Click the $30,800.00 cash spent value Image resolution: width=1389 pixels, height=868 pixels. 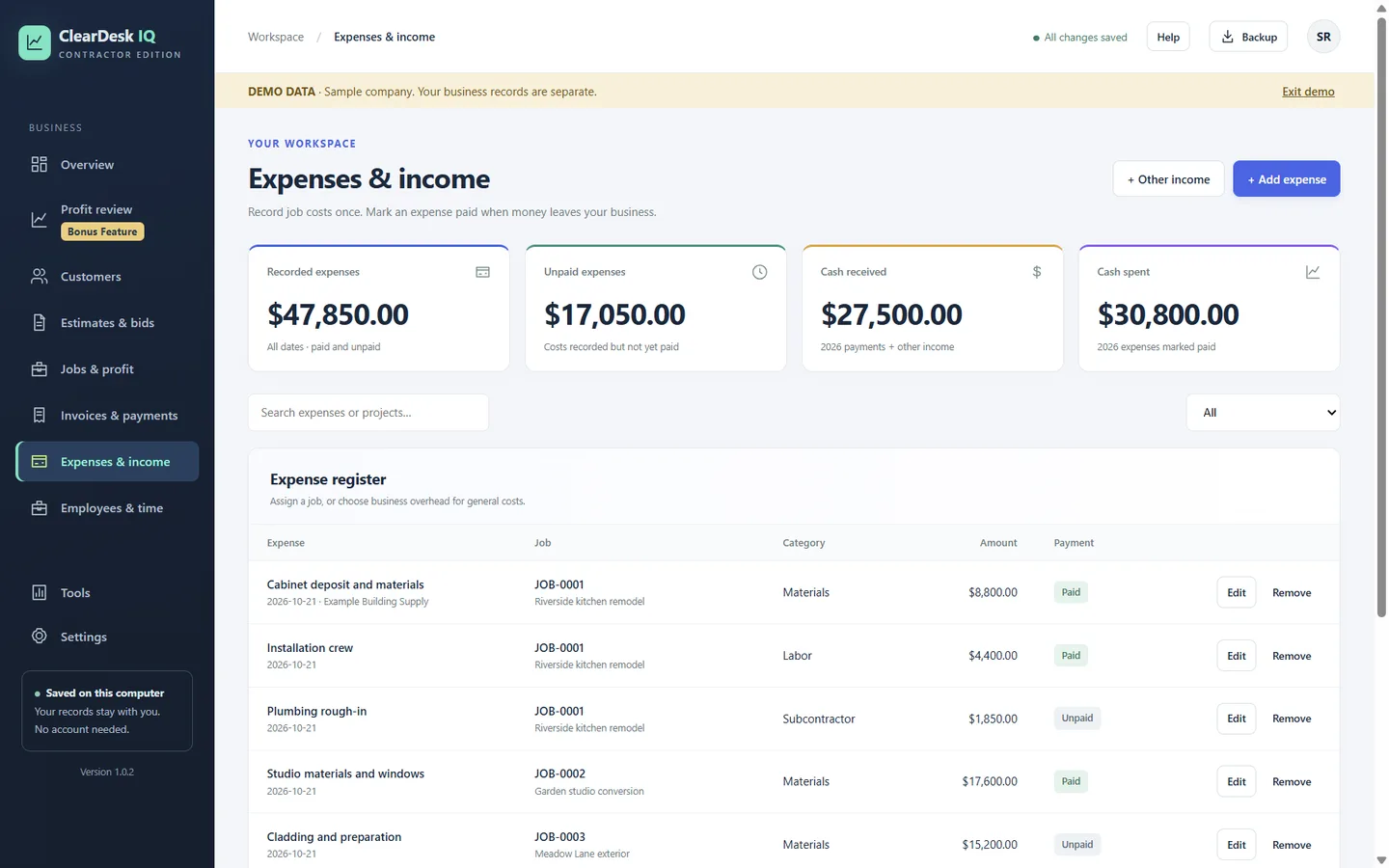click(1168, 314)
